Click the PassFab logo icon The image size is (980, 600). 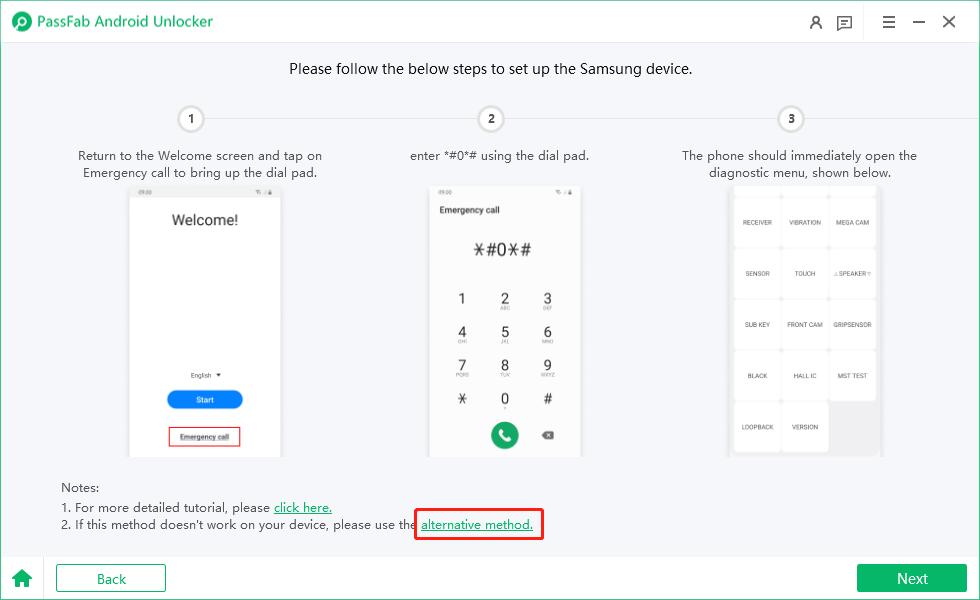pos(22,22)
